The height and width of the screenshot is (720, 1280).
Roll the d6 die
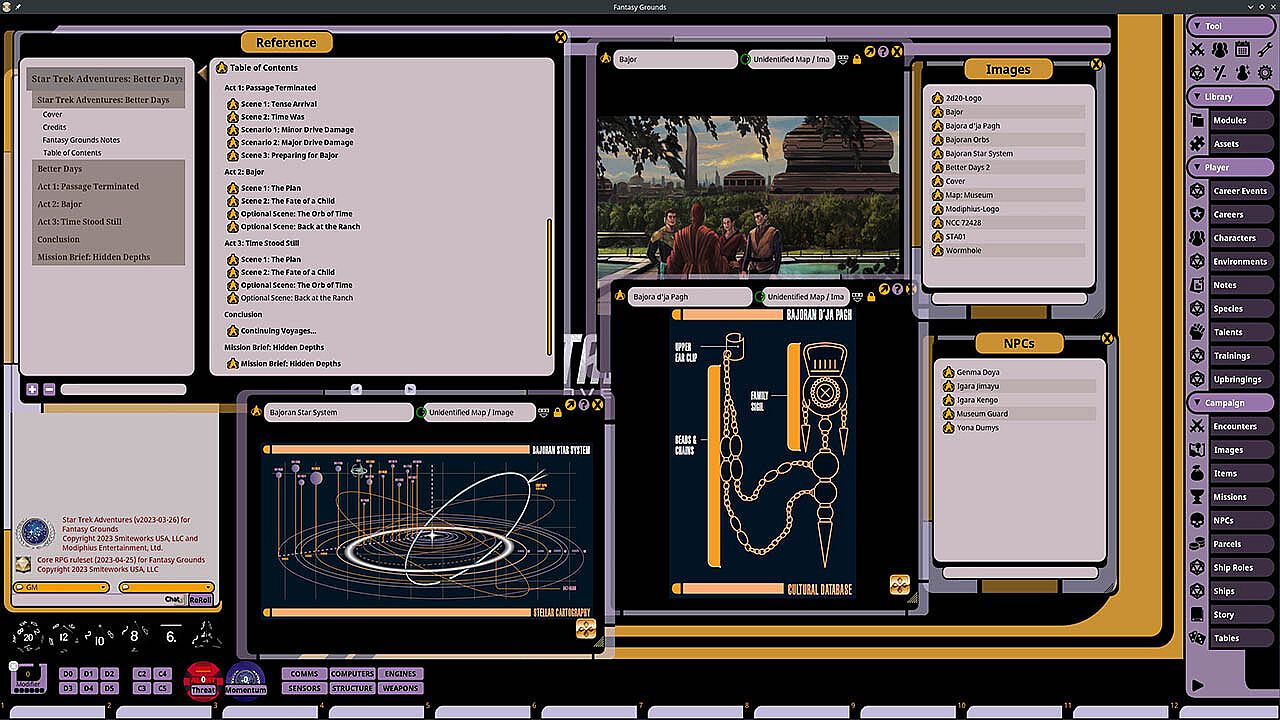tap(171, 634)
